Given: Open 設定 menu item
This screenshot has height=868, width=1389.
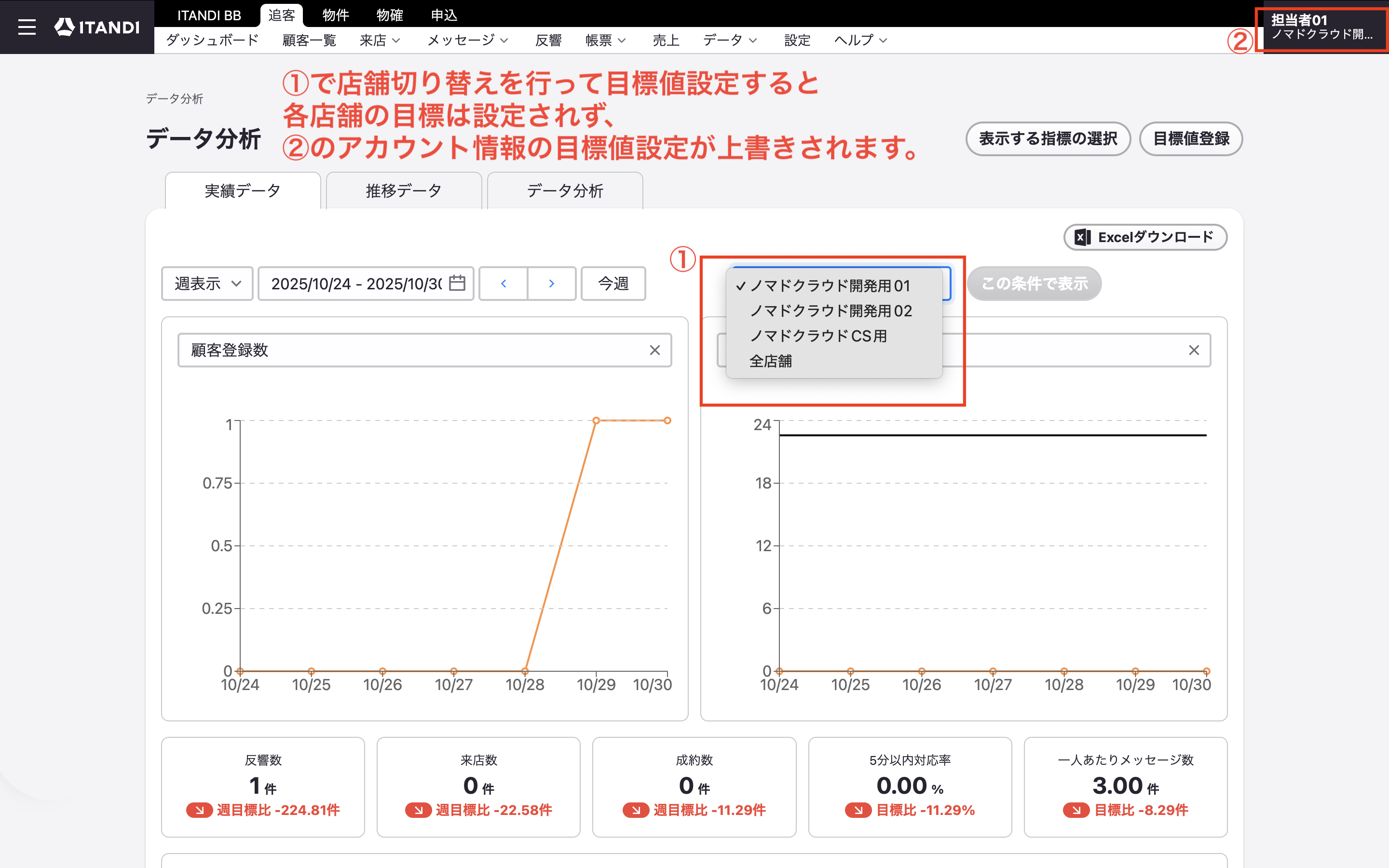Looking at the screenshot, I should [797, 40].
